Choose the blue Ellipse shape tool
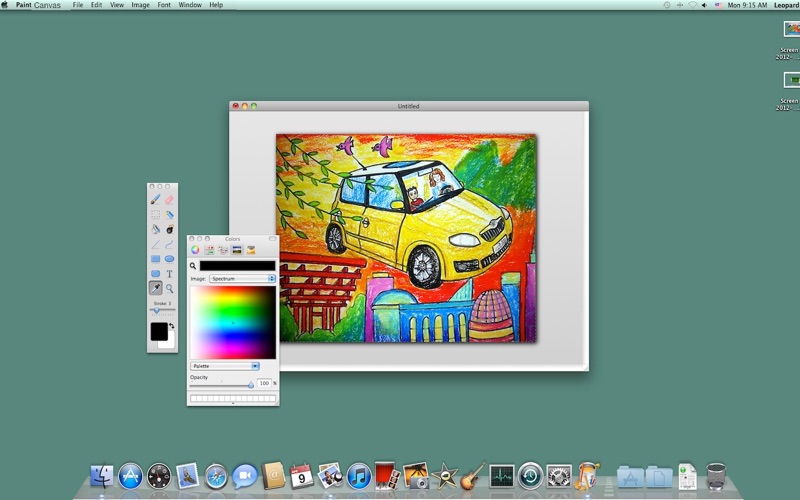The image size is (800, 500). pos(169,259)
